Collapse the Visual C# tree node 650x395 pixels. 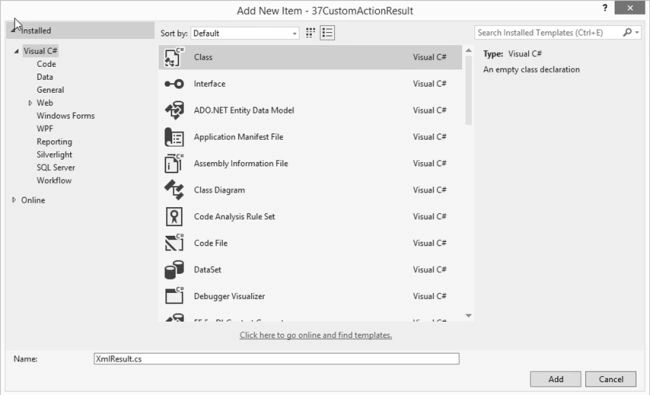16,51
